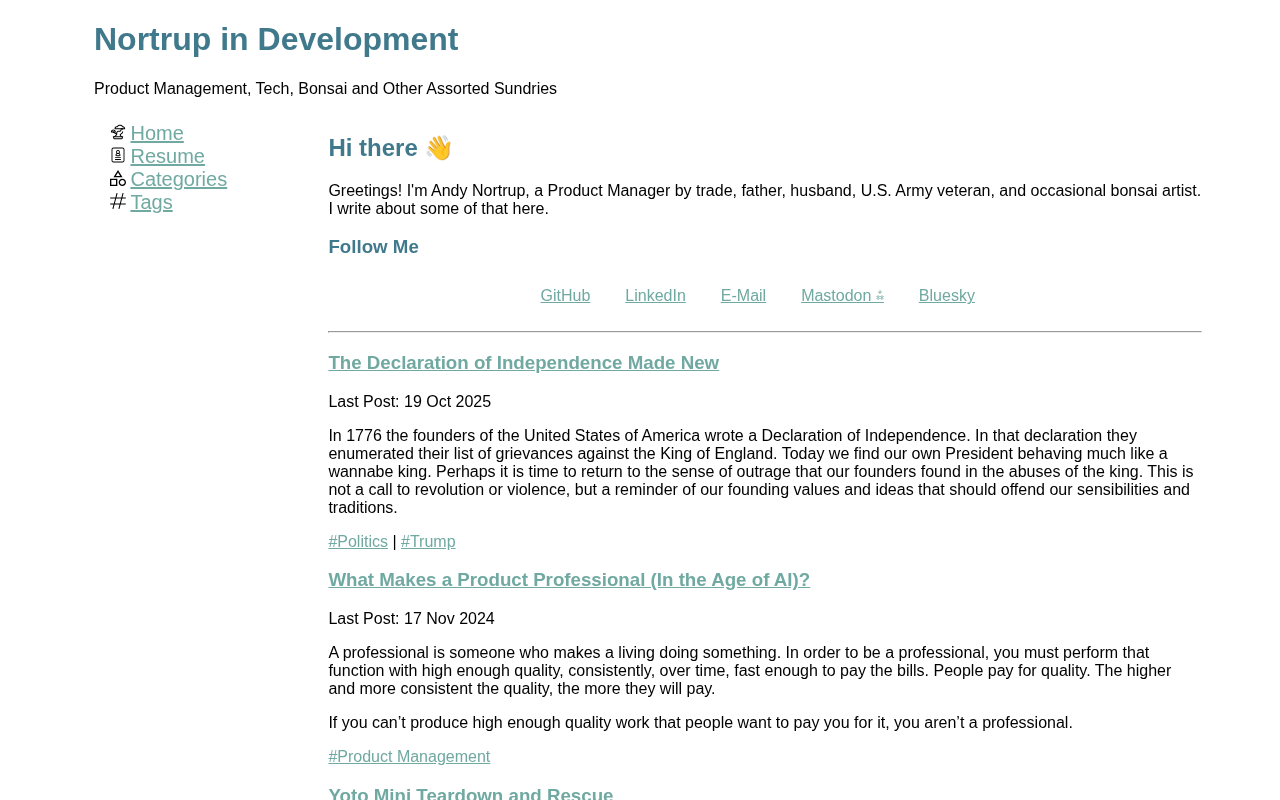Click the Tags hash icon

coord(118,202)
